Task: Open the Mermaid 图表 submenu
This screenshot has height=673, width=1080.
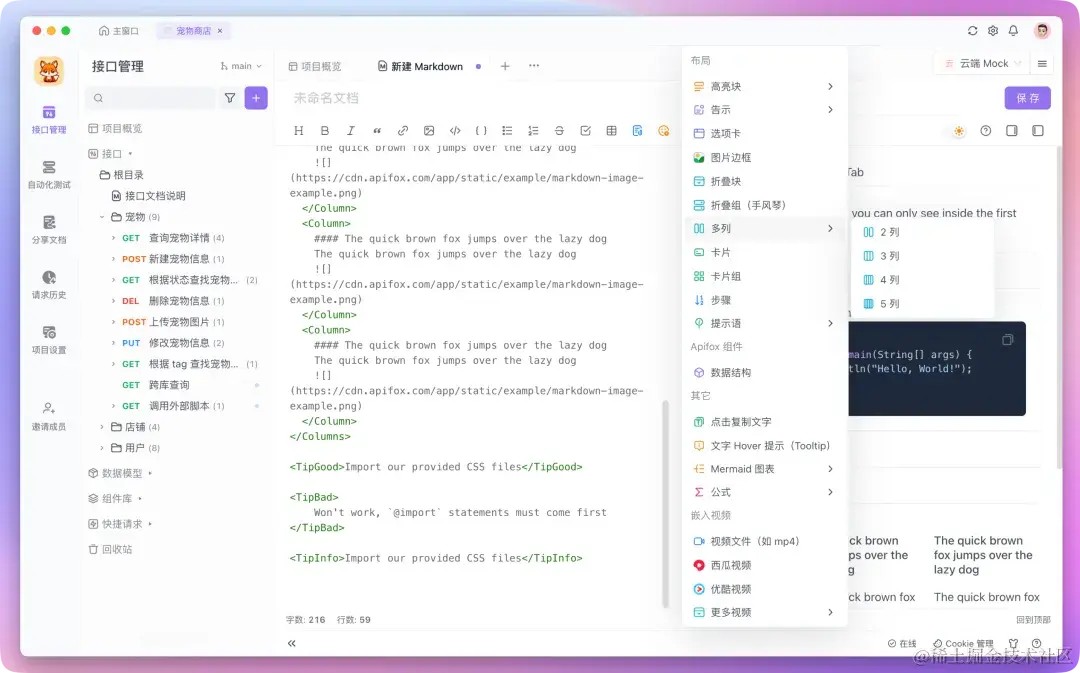Action: click(x=764, y=469)
